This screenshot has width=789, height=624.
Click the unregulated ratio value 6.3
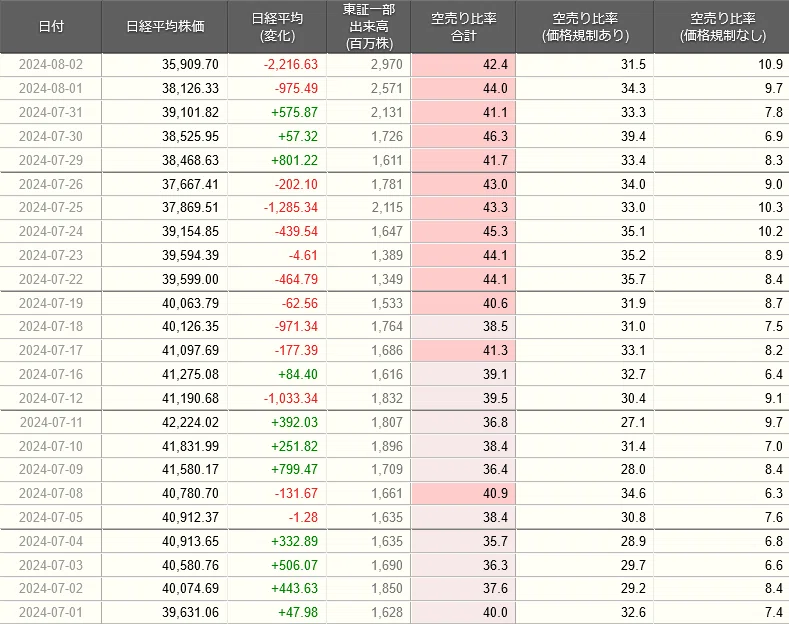click(x=774, y=493)
